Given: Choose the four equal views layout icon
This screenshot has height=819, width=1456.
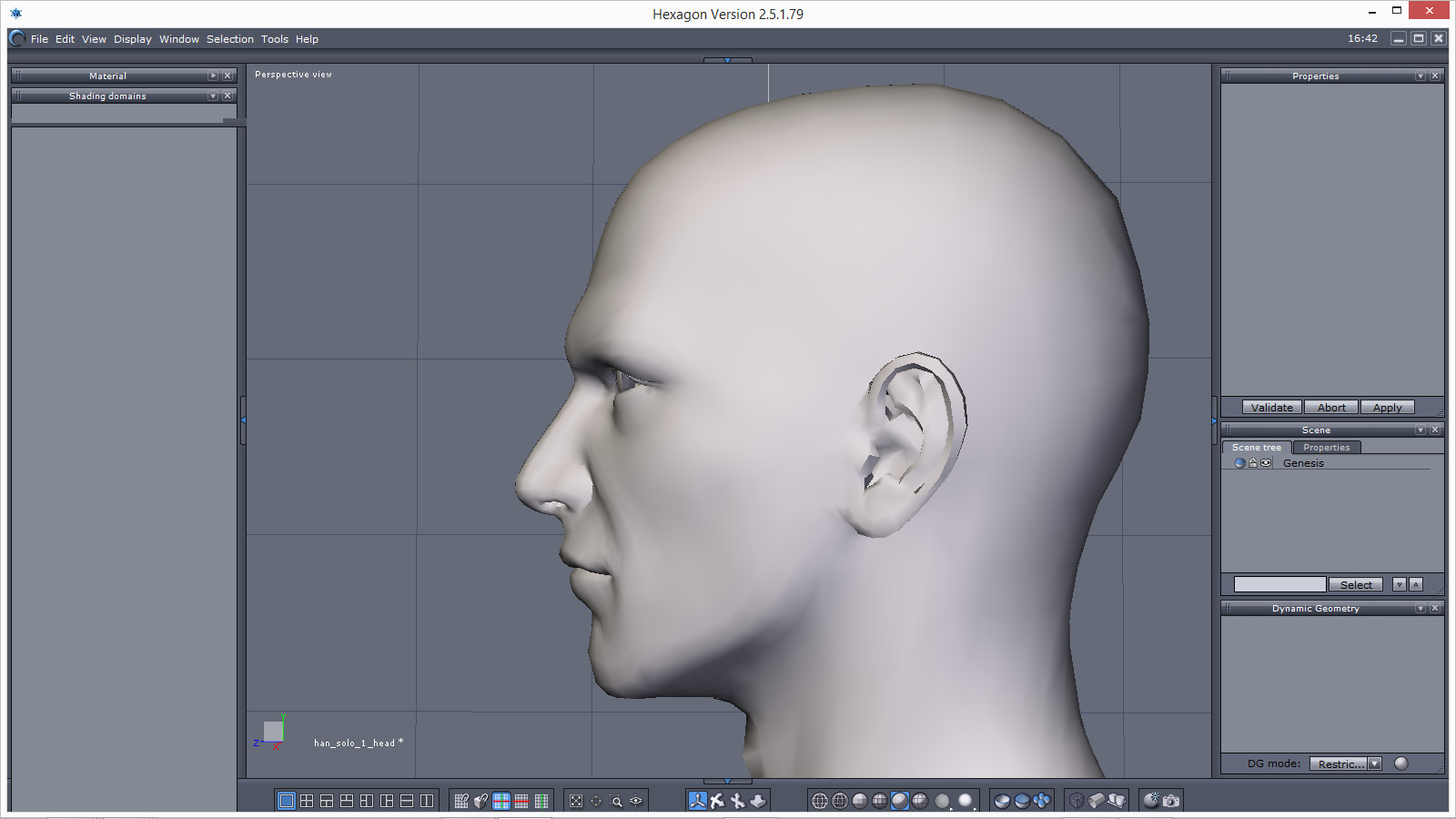Looking at the screenshot, I should [x=307, y=801].
